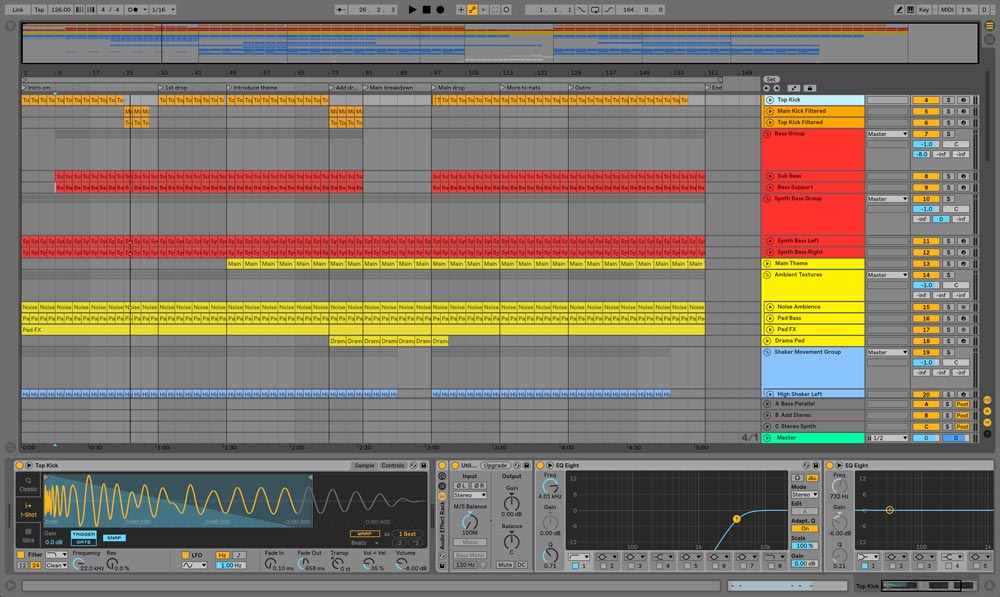Open Bass Group output routing dropdown

click(x=887, y=134)
